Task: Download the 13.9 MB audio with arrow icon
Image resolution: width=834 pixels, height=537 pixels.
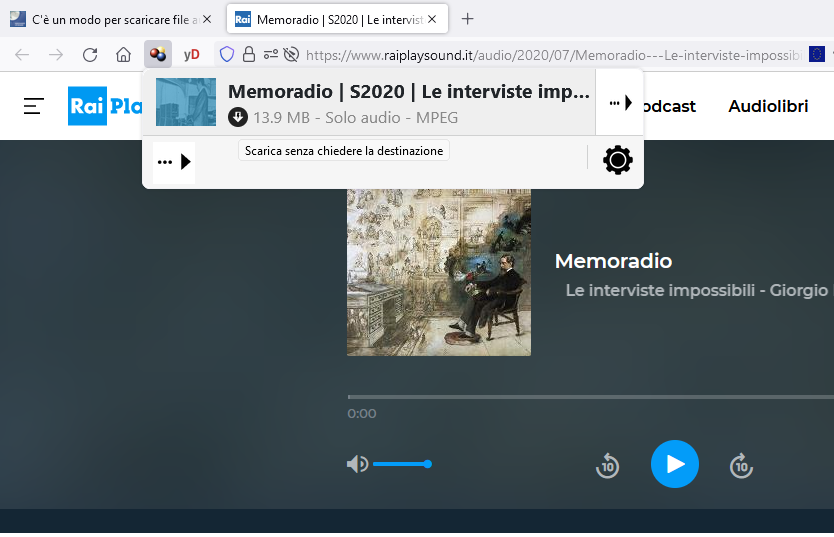Action: [238, 117]
